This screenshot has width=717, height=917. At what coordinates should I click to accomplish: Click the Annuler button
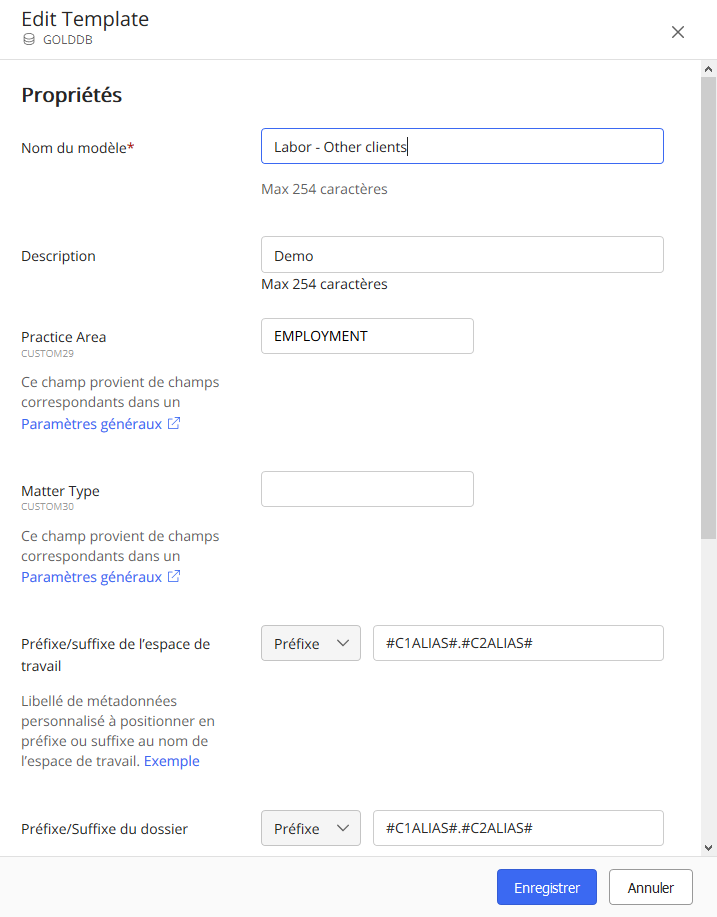651,887
